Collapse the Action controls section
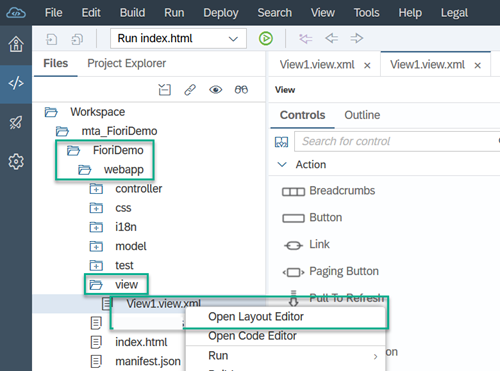The image size is (500, 372). pos(282,165)
